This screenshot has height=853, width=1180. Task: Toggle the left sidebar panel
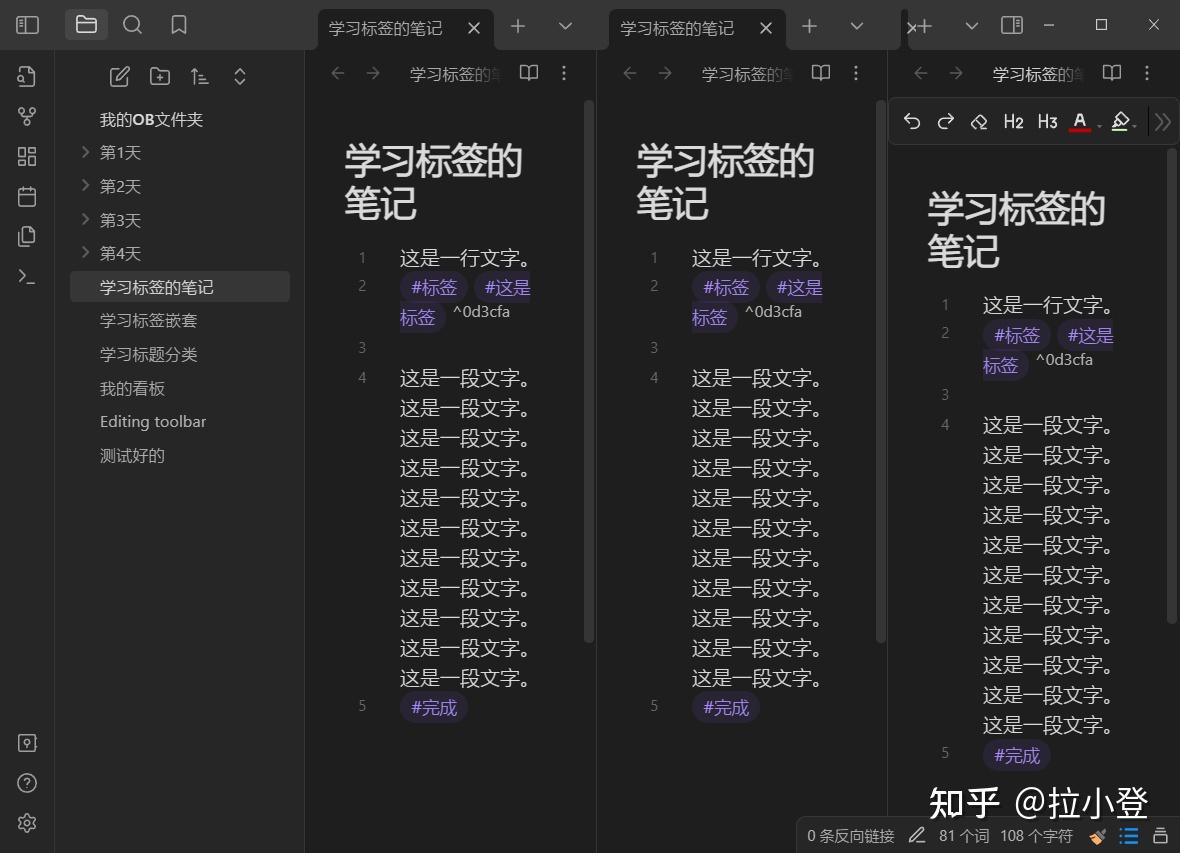[x=27, y=25]
